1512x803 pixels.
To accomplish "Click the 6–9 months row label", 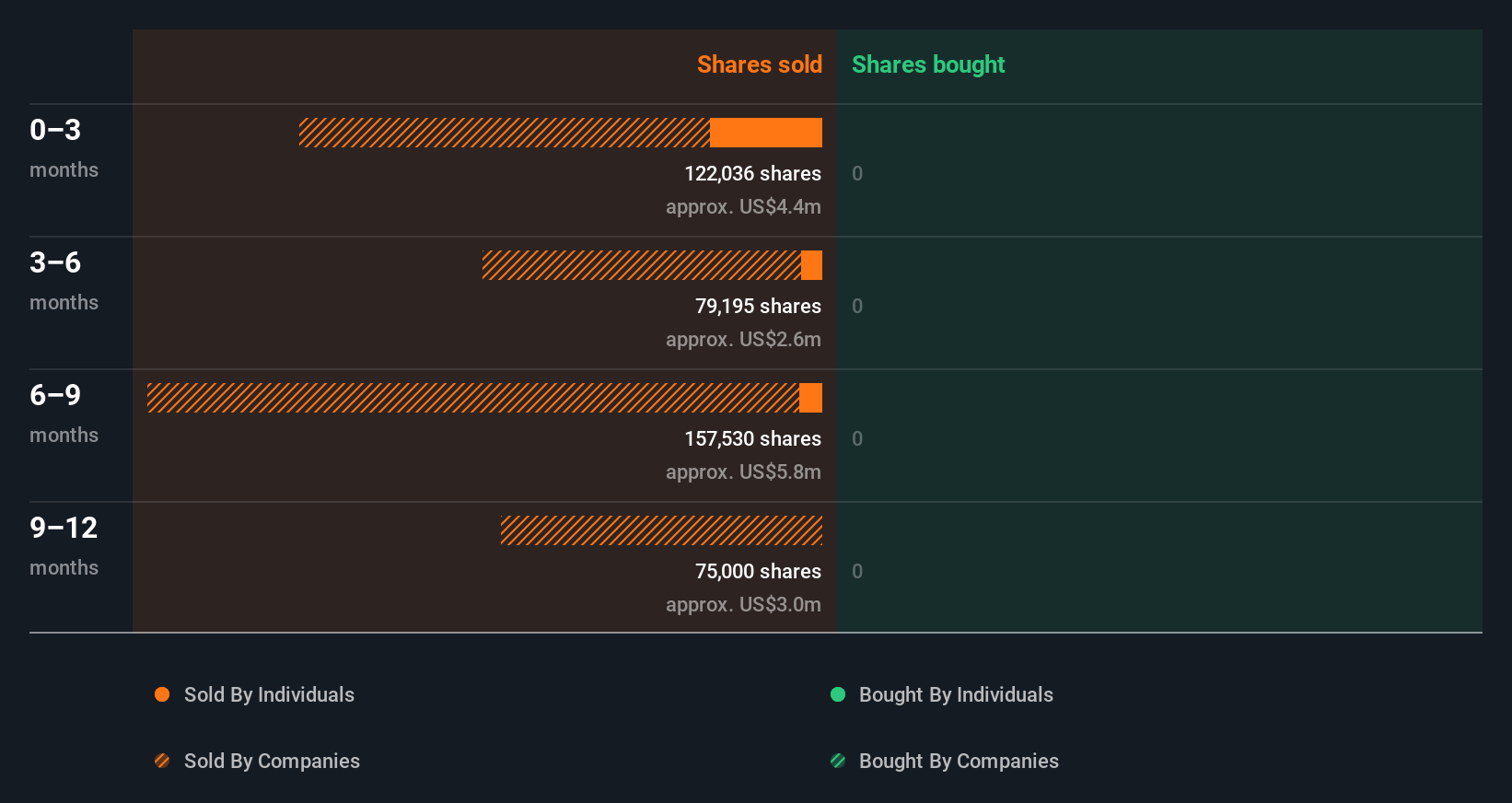I will pyautogui.click(x=64, y=413).
